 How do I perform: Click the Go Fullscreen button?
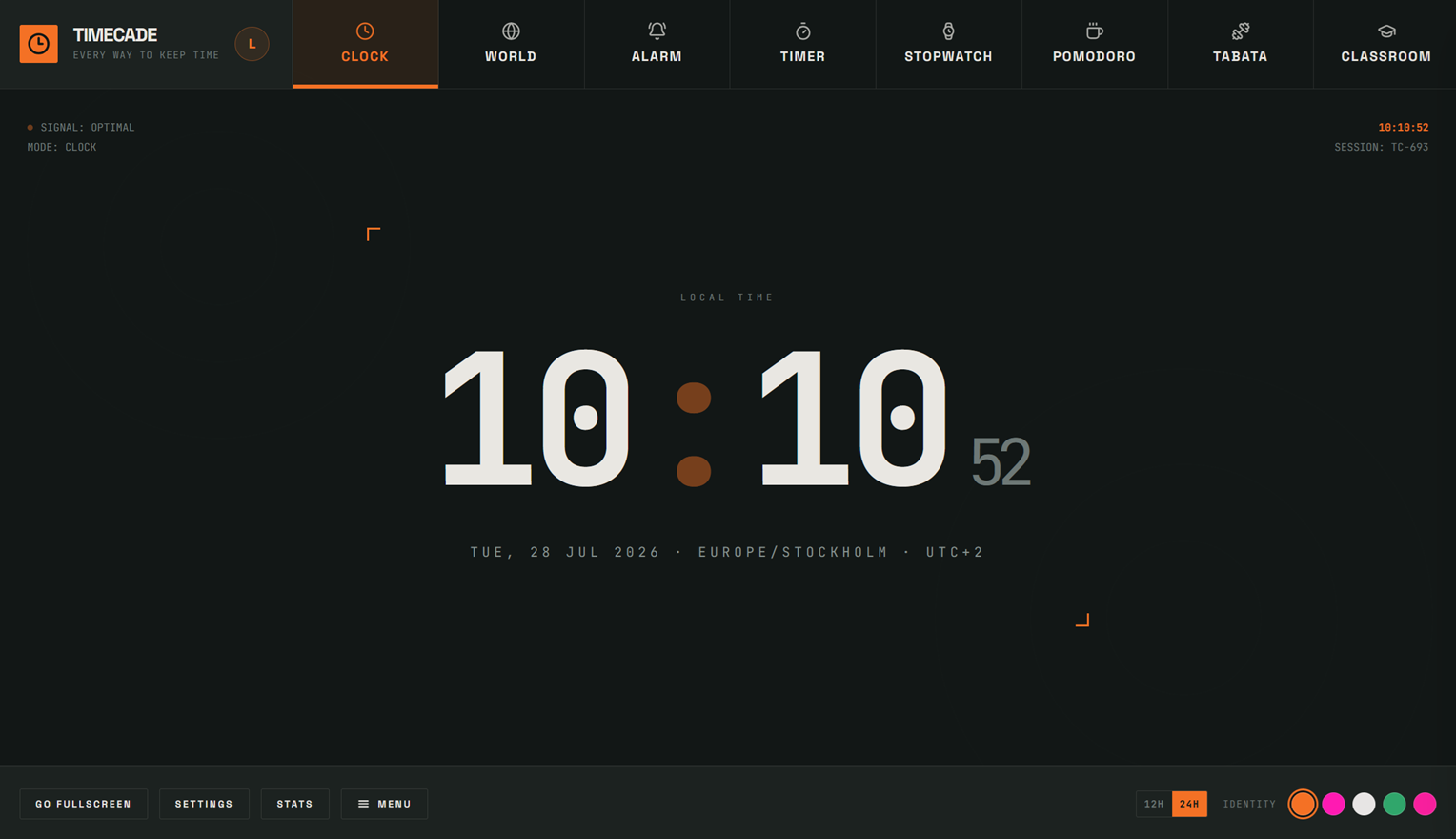pyautogui.click(x=84, y=804)
